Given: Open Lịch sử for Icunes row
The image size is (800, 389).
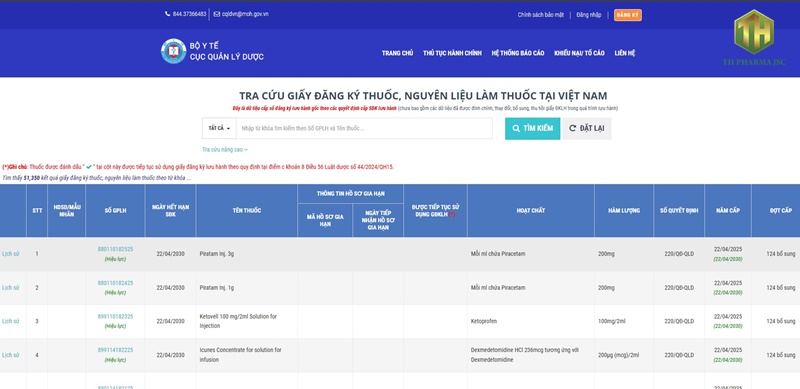Looking at the screenshot, I should click(x=10, y=355).
